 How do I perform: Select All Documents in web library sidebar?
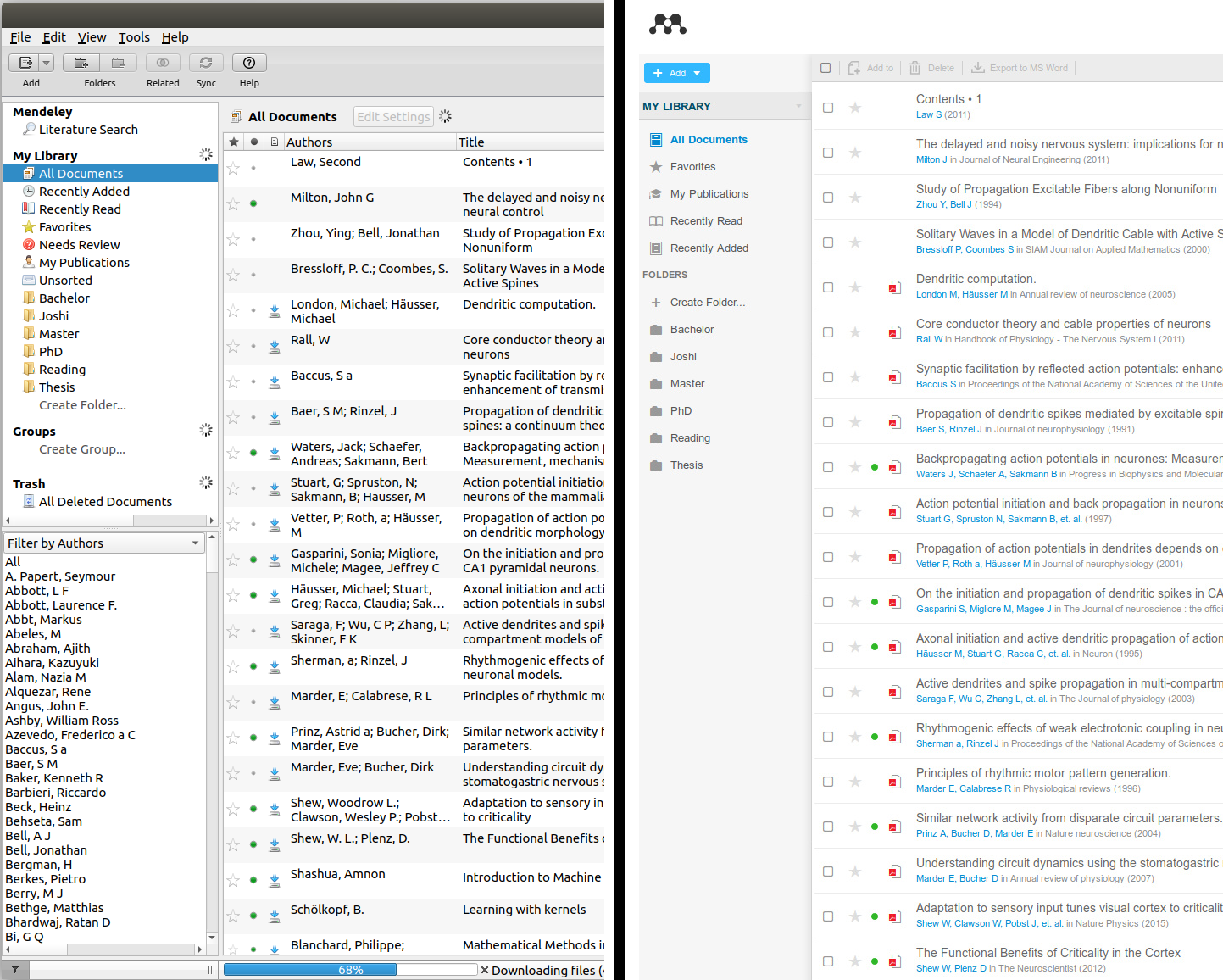pyautogui.click(x=709, y=140)
